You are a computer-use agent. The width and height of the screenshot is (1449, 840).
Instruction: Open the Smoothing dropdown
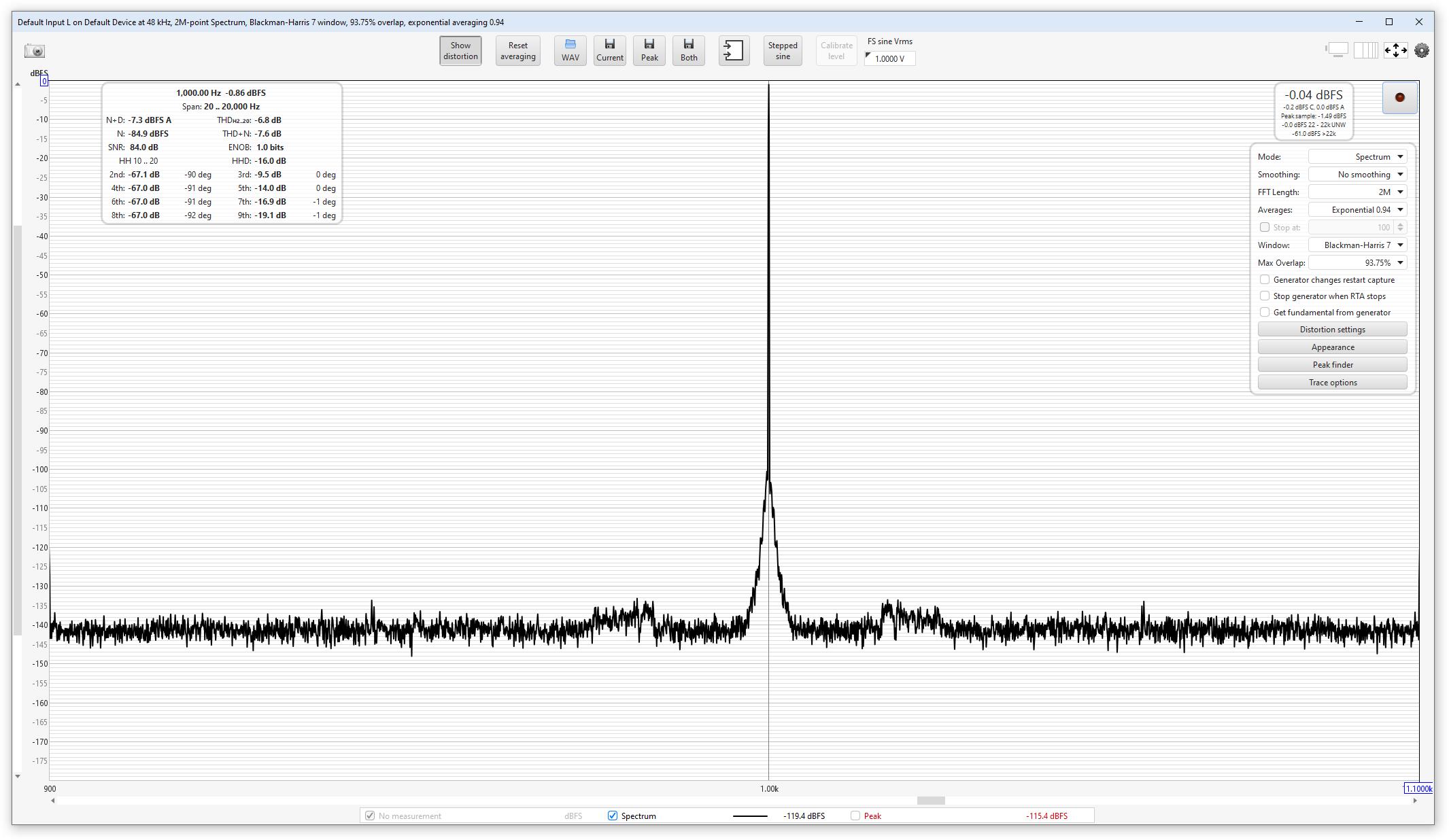click(x=1357, y=175)
